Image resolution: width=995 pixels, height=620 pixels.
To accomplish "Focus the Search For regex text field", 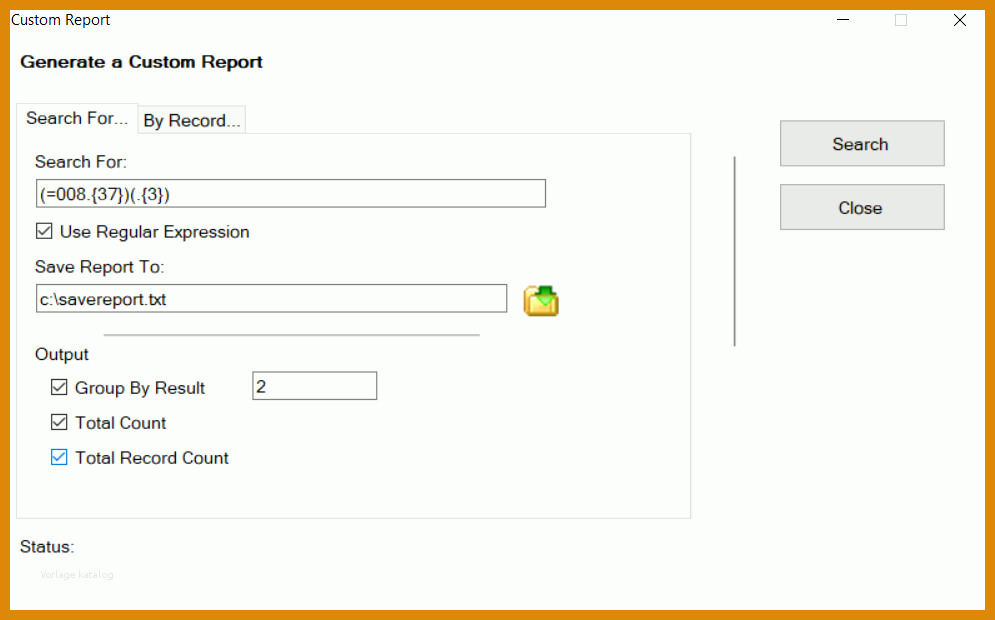I will [291, 194].
